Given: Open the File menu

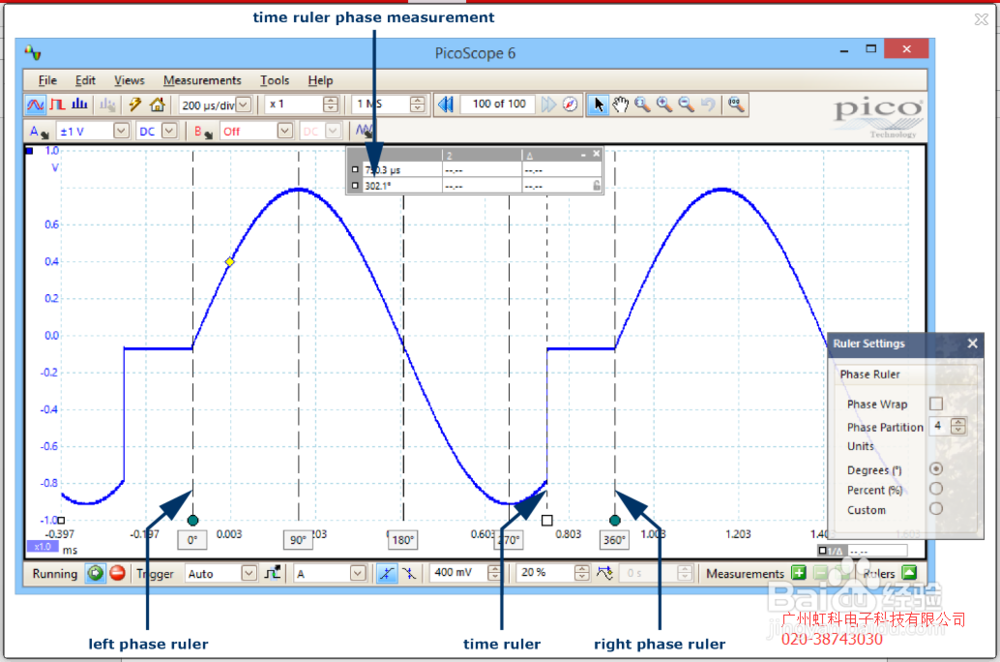Looking at the screenshot, I should coord(47,80).
